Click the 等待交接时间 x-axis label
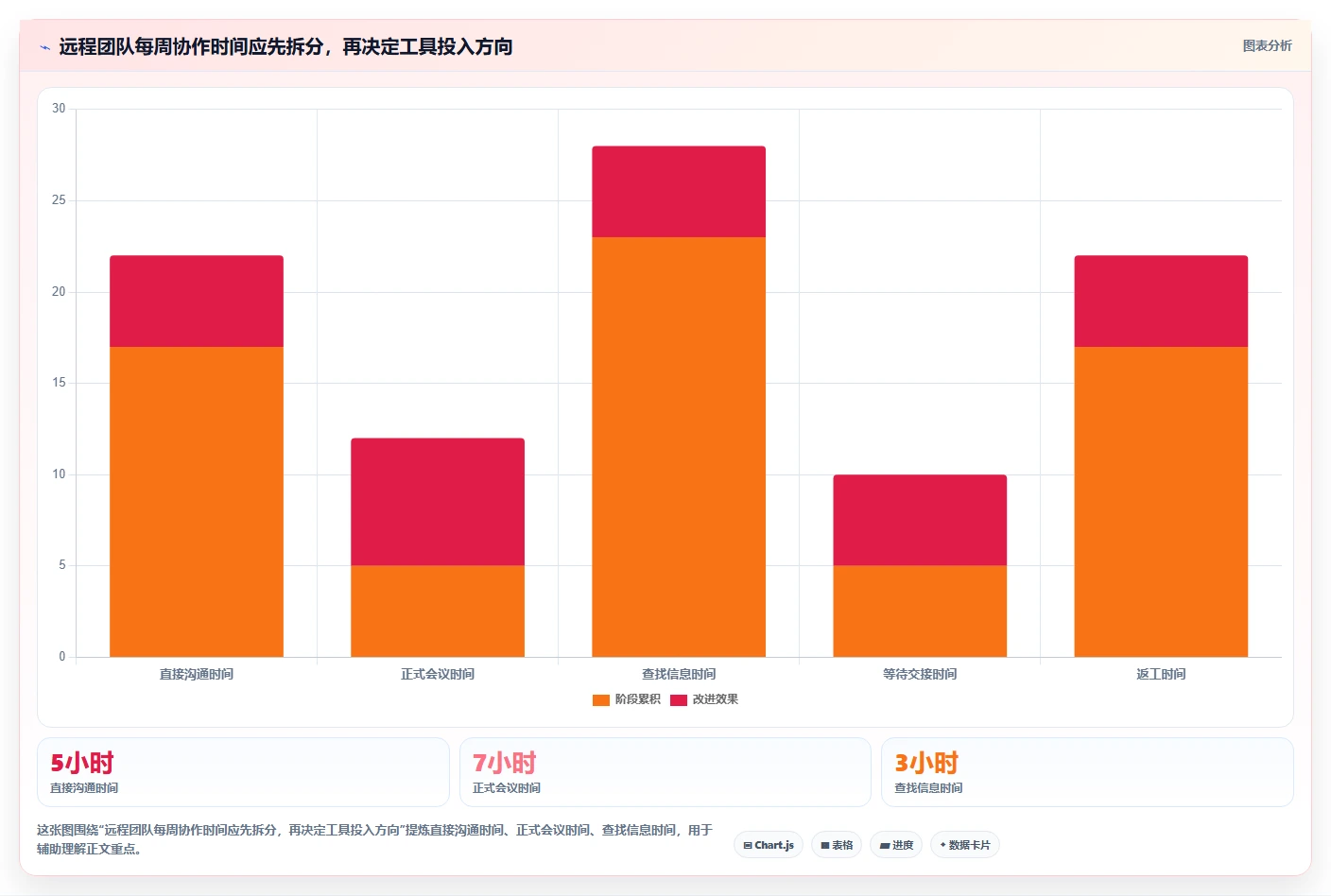 click(x=920, y=674)
